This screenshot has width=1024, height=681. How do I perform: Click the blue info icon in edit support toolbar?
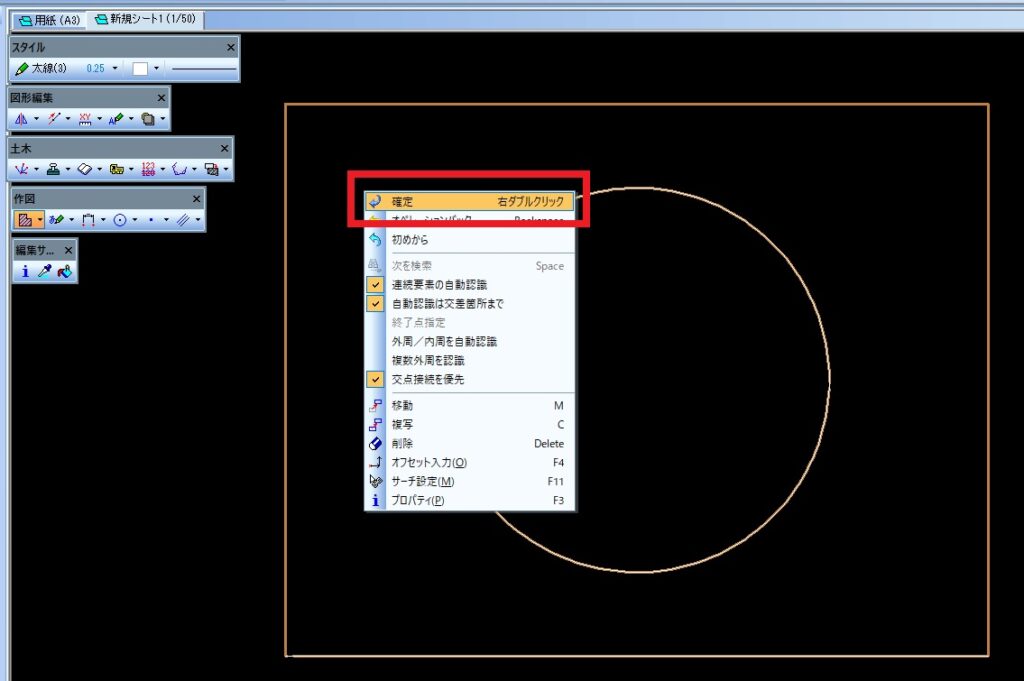pos(25,272)
